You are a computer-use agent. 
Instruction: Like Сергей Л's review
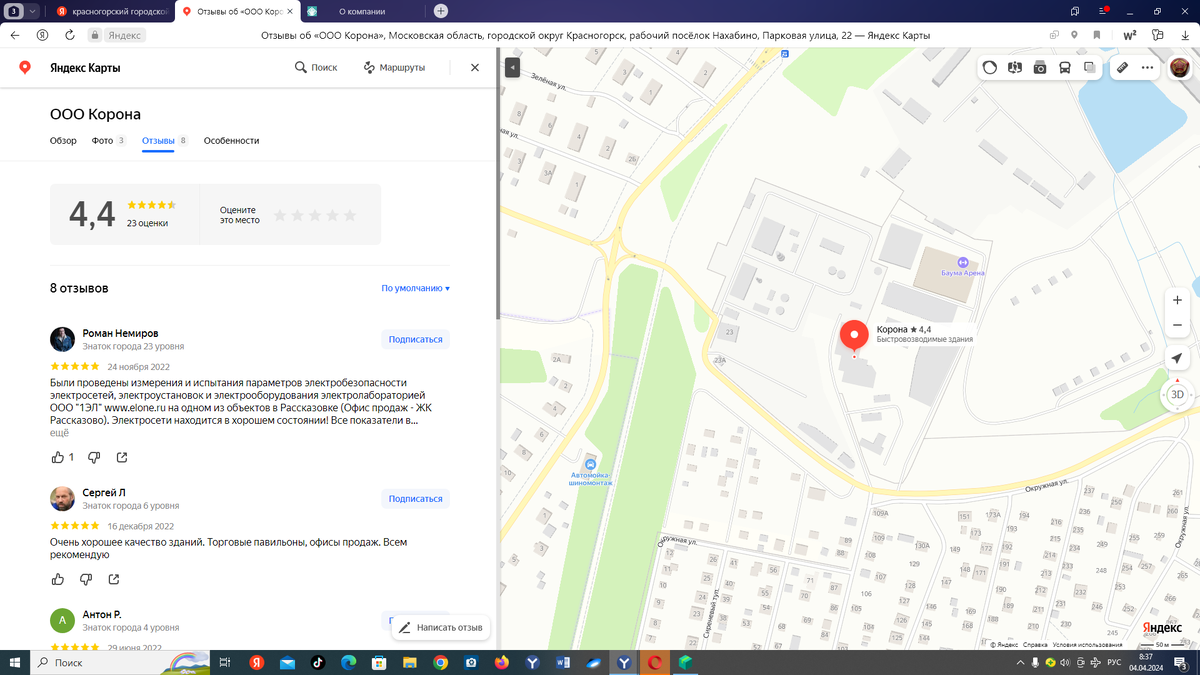point(58,579)
